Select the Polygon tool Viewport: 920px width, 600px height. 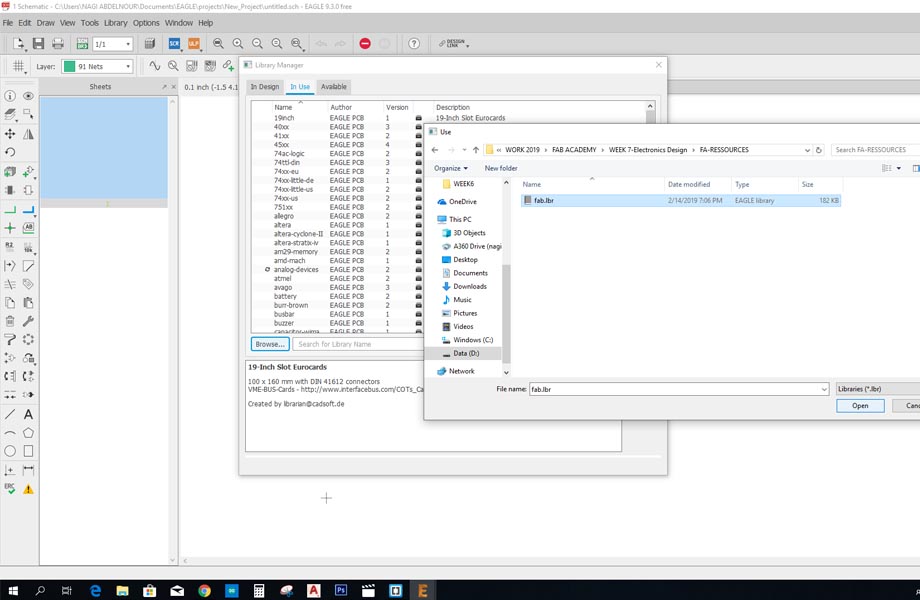click(x=28, y=433)
